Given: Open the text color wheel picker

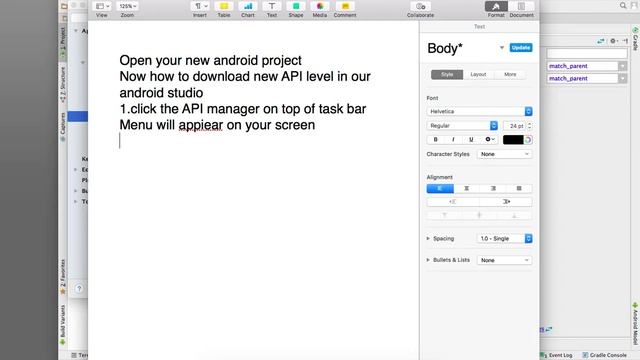Looking at the screenshot, I should 528,140.
